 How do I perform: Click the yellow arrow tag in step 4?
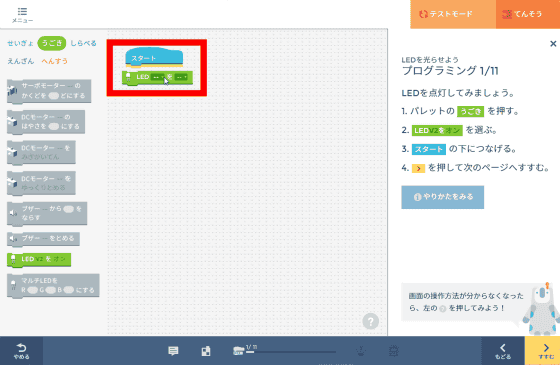(418, 168)
